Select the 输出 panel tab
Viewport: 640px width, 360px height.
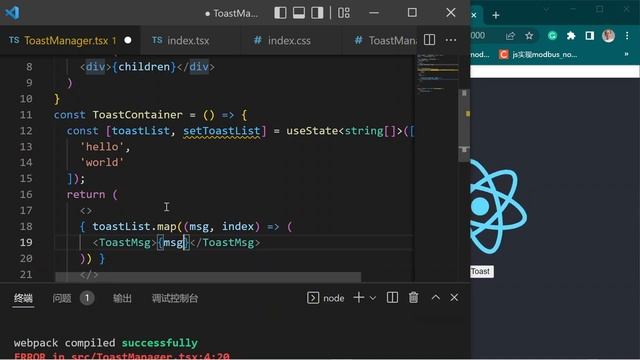[x=122, y=298]
